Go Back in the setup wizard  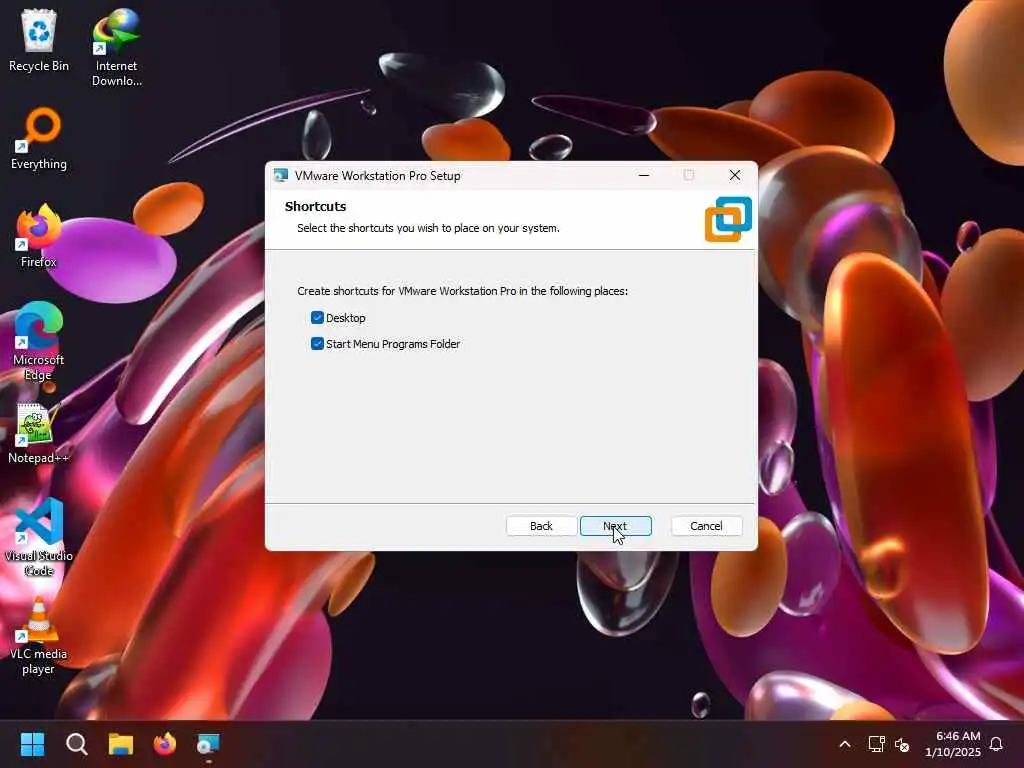point(541,526)
